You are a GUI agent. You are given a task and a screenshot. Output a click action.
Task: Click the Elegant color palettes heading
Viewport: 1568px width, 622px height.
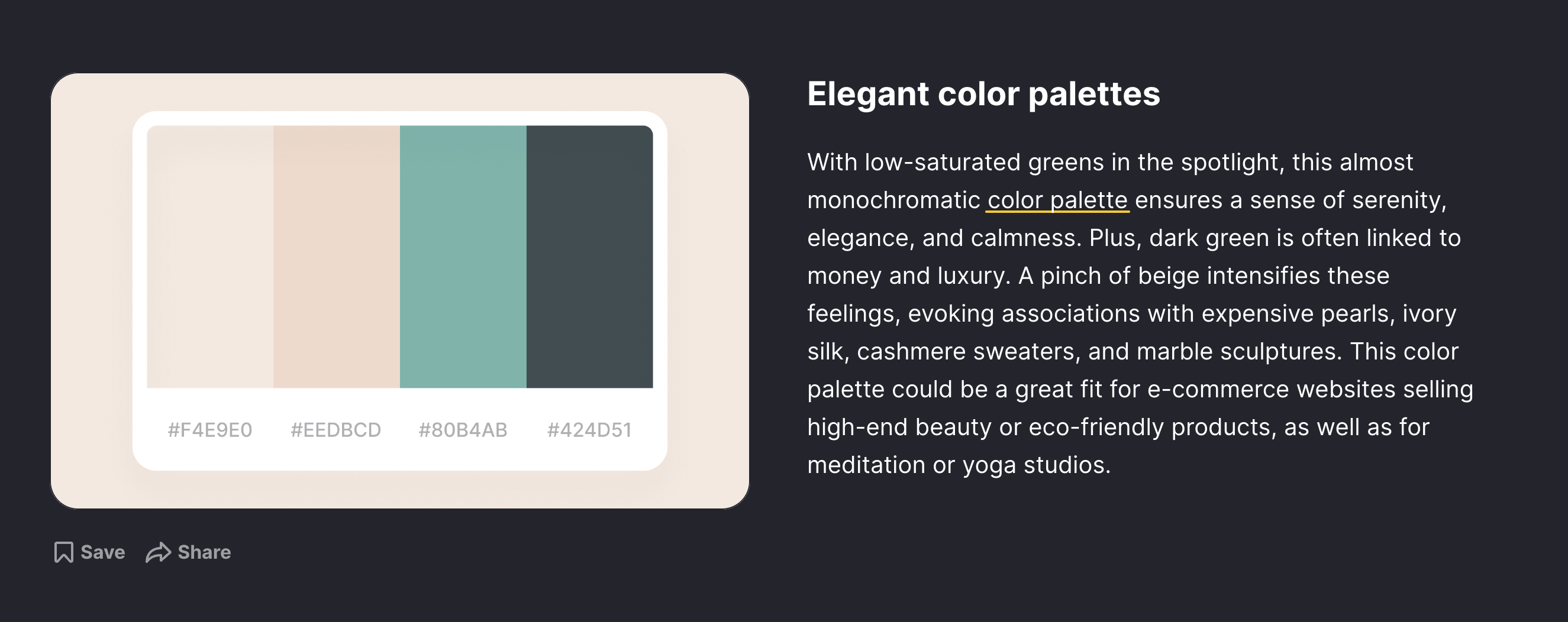point(983,94)
